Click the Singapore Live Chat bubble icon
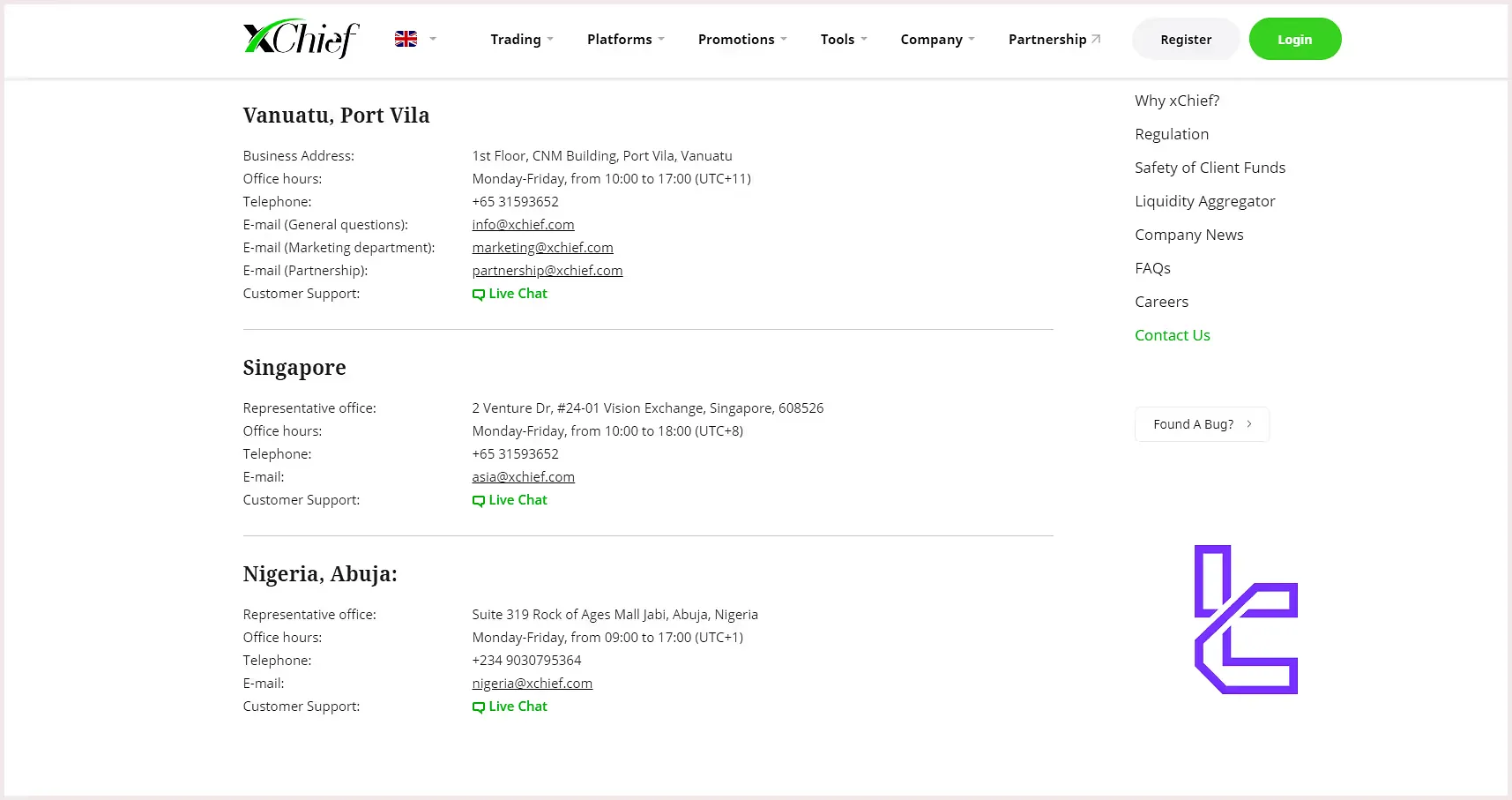Viewport: 1512px width, 800px height. coord(478,501)
